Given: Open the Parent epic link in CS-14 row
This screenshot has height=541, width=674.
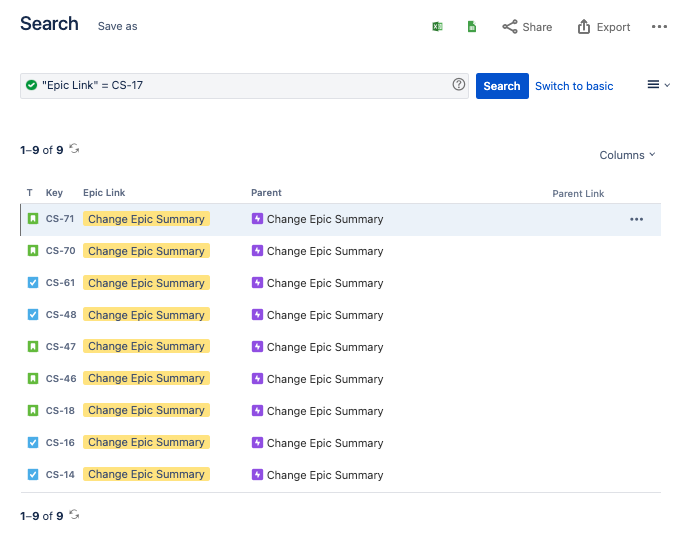Looking at the screenshot, I should tap(325, 475).
